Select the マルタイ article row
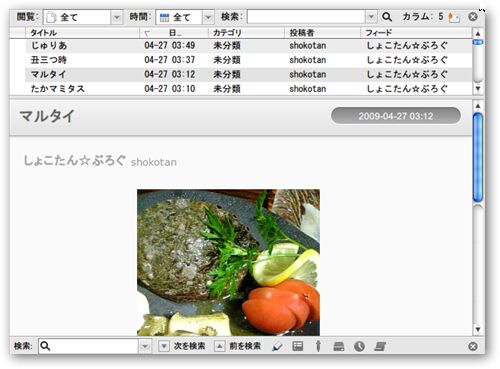The width and height of the screenshot is (500, 369). click(x=249, y=74)
